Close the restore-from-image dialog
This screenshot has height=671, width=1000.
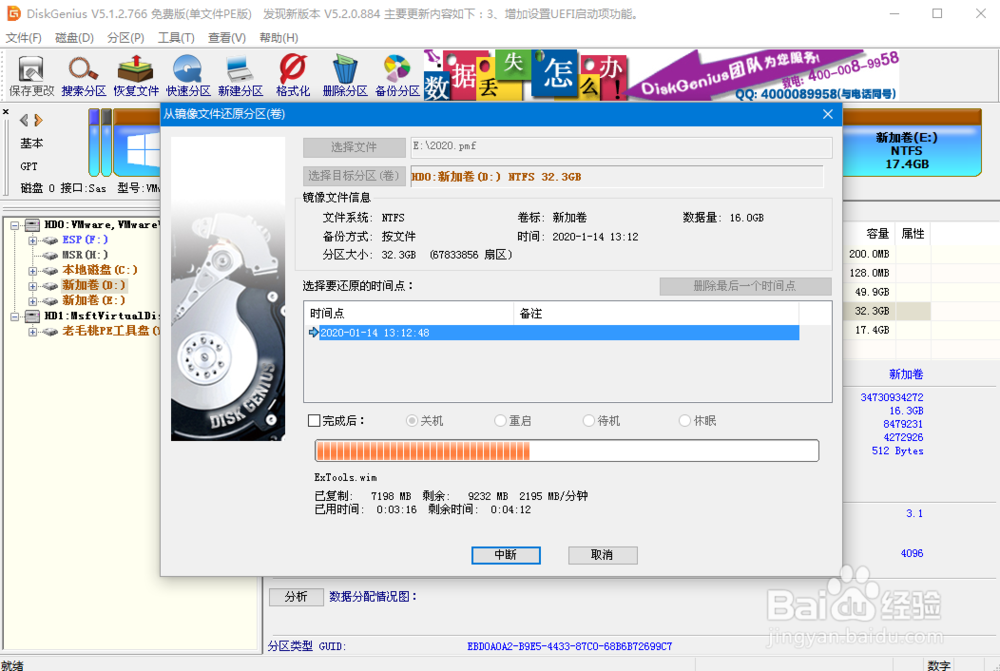[x=828, y=114]
